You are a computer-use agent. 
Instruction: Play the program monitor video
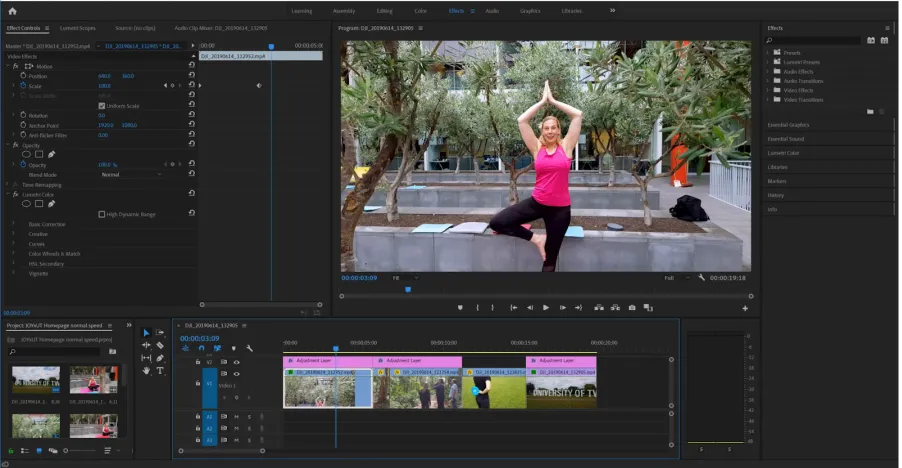(546, 308)
